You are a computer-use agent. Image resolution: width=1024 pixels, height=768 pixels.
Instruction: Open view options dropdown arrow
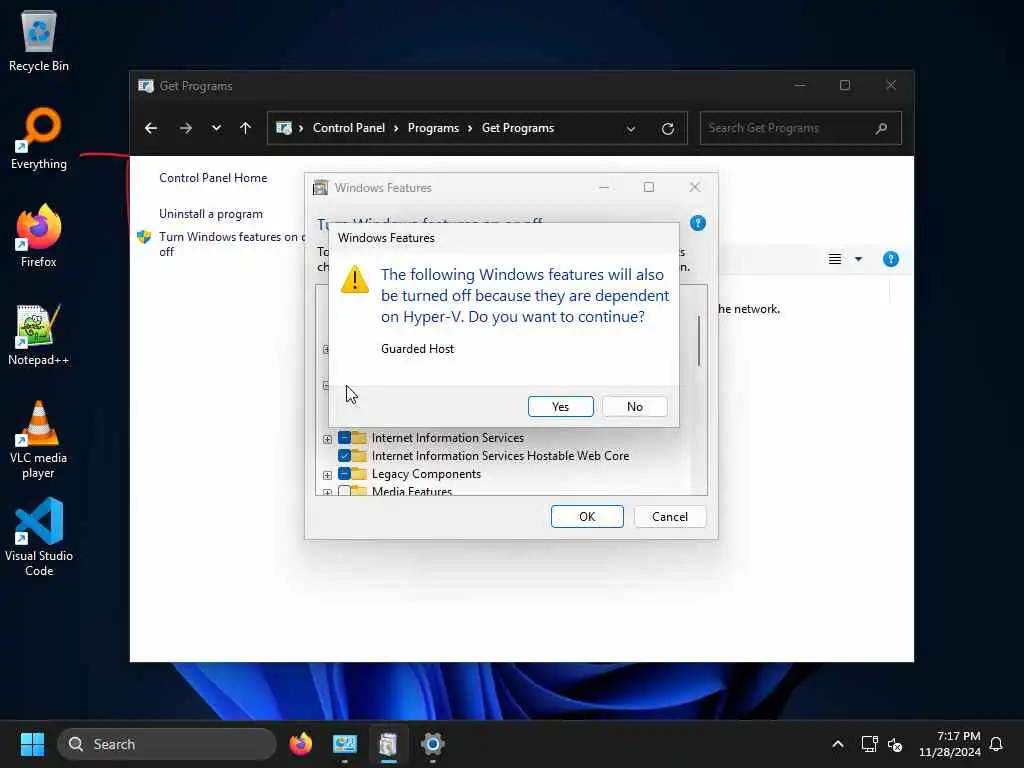tap(858, 259)
